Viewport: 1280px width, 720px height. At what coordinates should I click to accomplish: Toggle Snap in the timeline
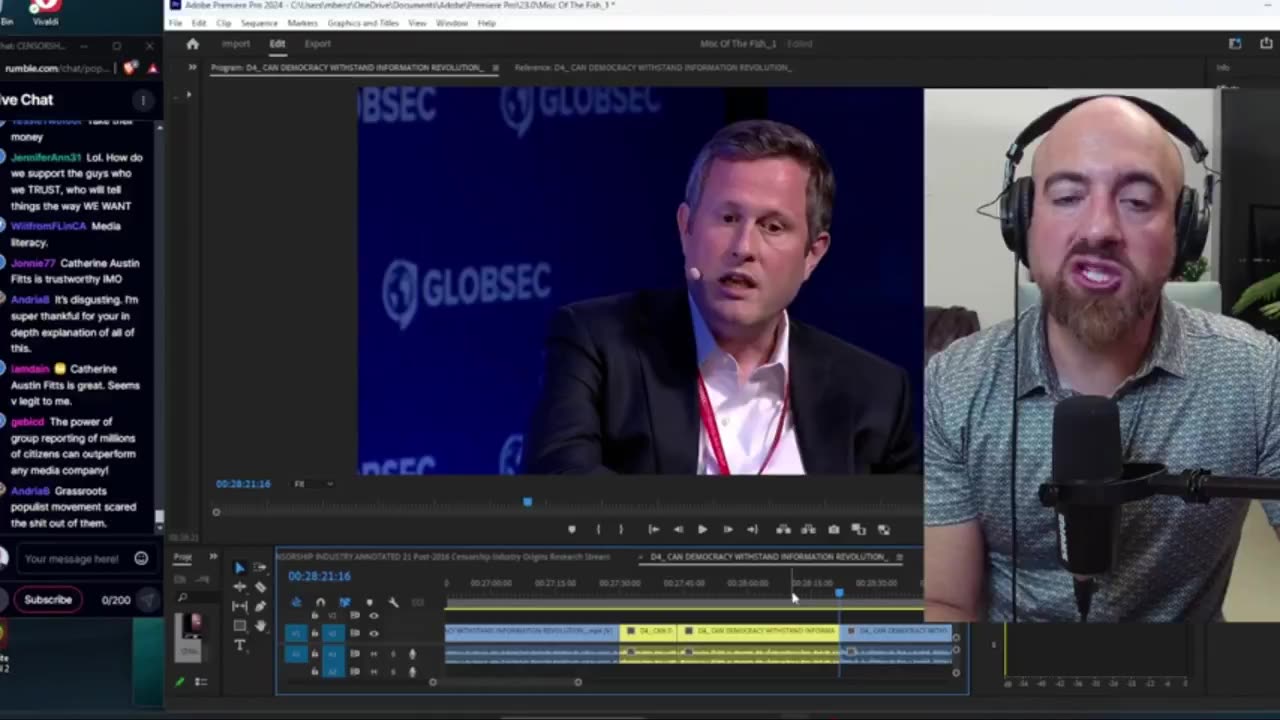(320, 602)
